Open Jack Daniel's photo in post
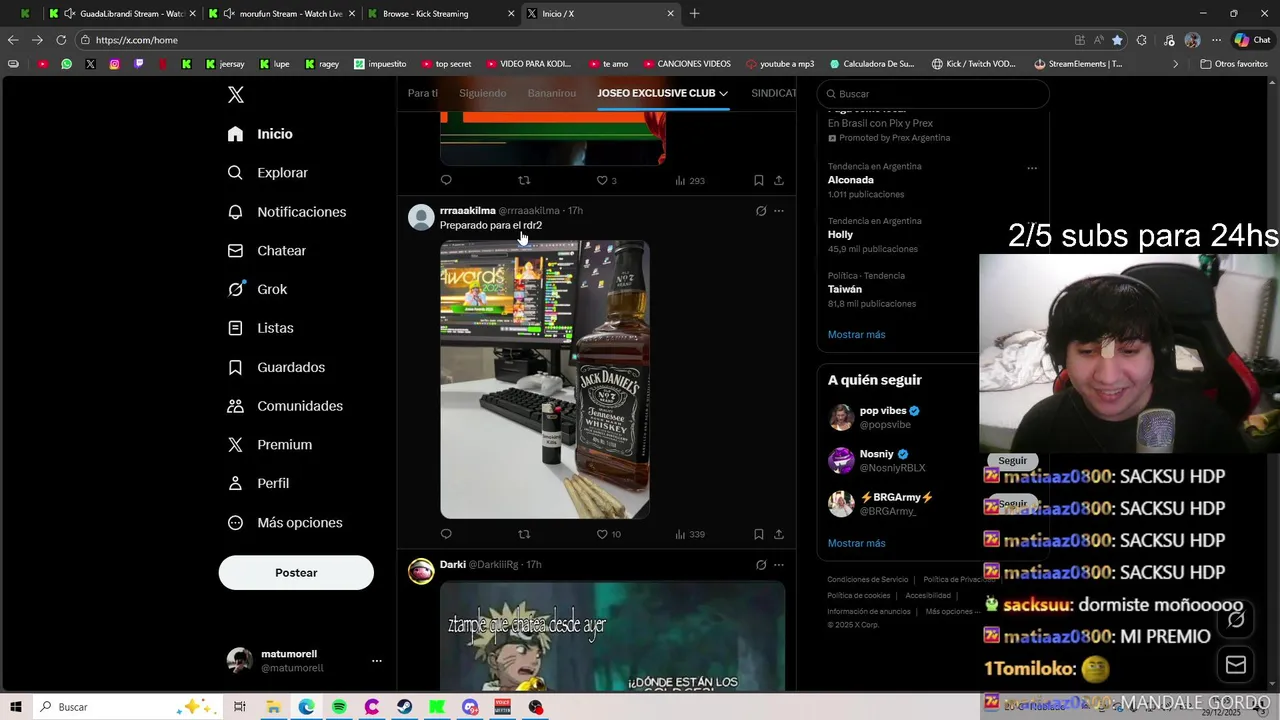The image size is (1280, 720). pyautogui.click(x=545, y=379)
